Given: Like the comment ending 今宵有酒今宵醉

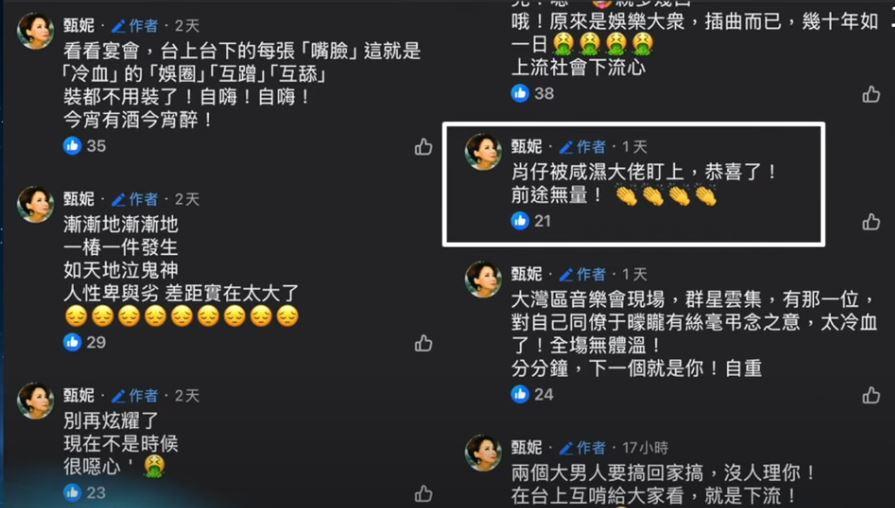Looking at the screenshot, I should click(423, 147).
